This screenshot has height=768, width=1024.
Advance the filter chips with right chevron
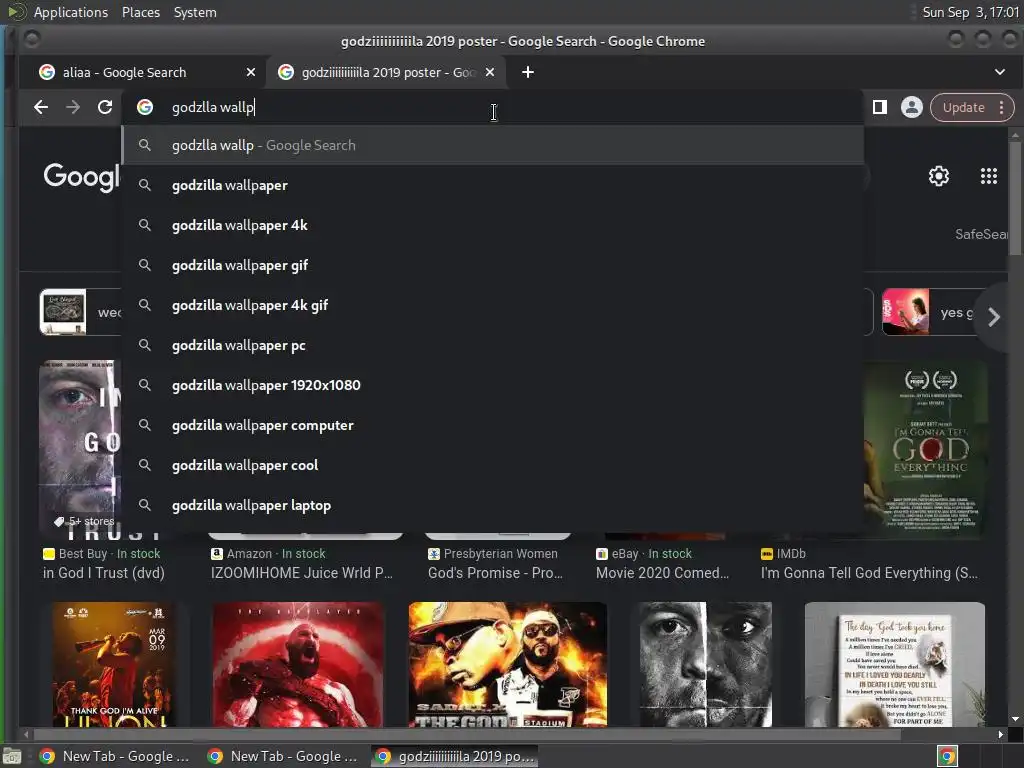point(993,317)
